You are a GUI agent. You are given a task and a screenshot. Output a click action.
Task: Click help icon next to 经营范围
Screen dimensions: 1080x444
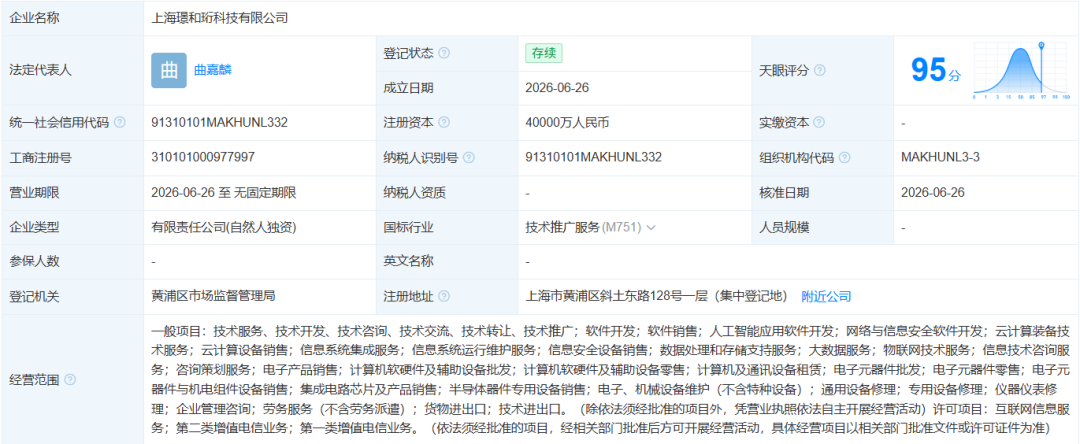pos(70,379)
